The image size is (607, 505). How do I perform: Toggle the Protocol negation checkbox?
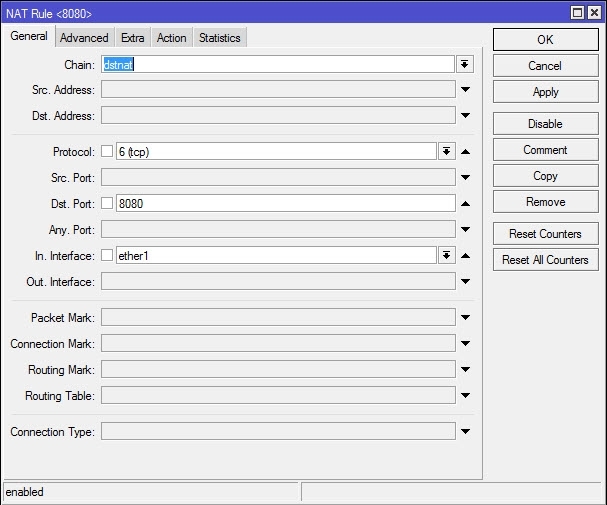[x=107, y=152]
